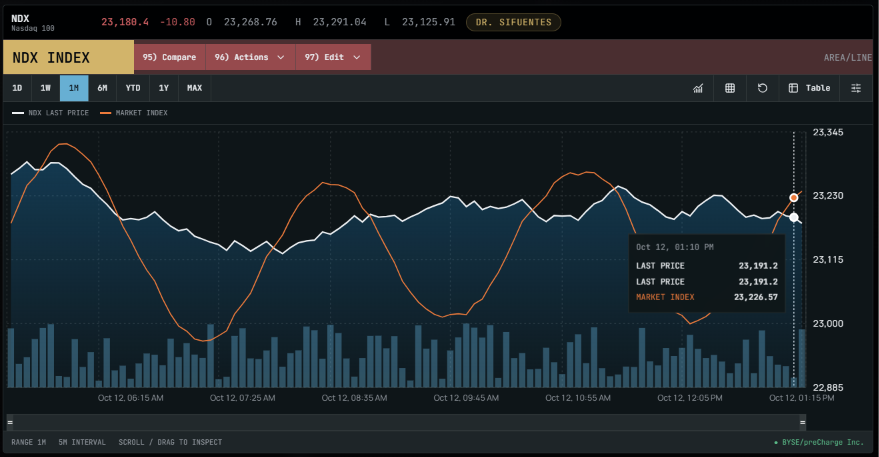Select the 1D range tab
879x457 pixels.
click(17, 88)
